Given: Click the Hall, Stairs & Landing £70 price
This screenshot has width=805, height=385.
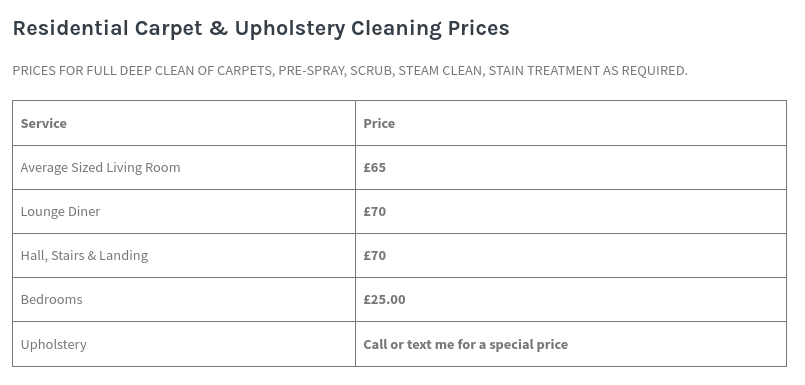Looking at the screenshot, I should (374, 256).
